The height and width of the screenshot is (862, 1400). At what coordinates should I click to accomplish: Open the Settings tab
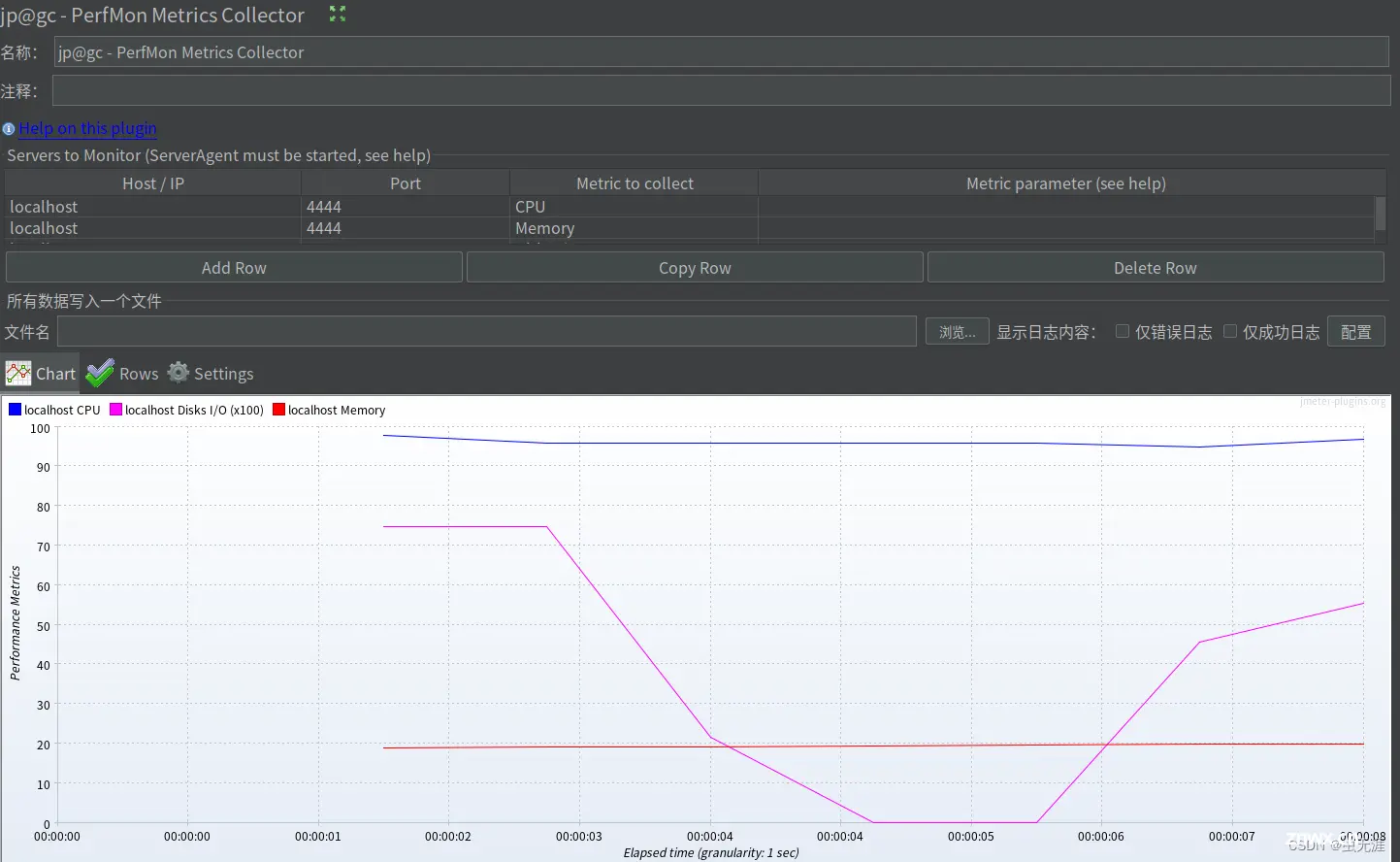tap(211, 374)
